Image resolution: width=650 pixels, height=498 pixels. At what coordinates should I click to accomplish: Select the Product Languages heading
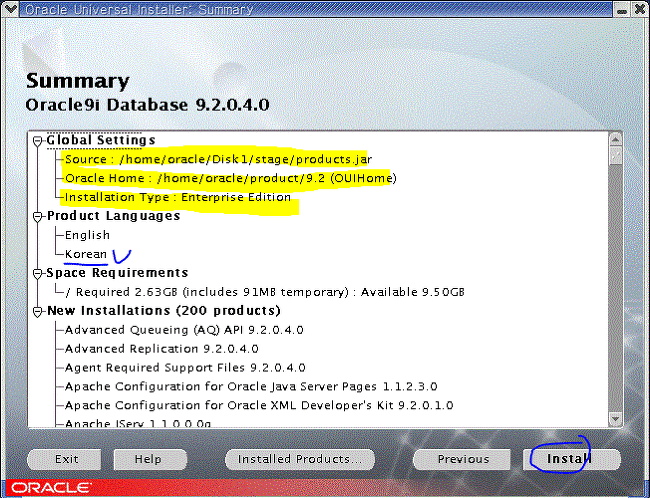click(x=114, y=216)
